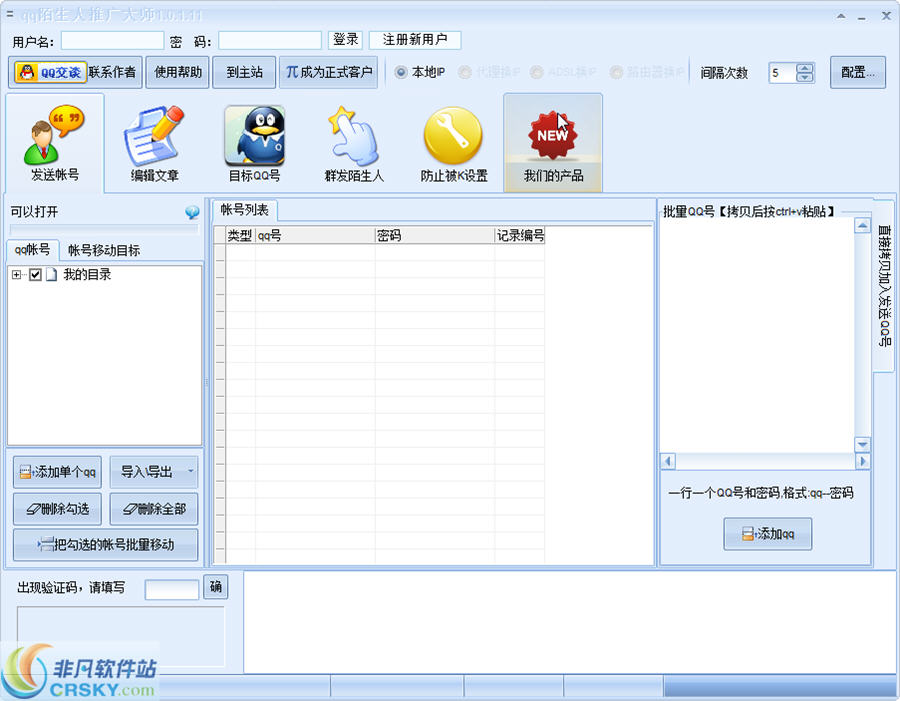
Task: Open 使用帮助 help
Action: [178, 72]
